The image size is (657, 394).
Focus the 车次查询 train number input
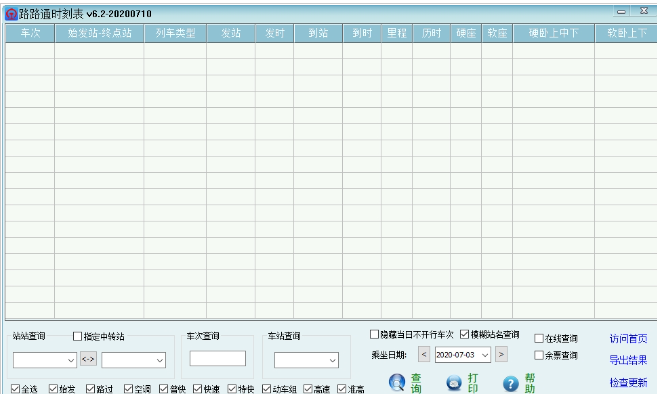click(217, 358)
